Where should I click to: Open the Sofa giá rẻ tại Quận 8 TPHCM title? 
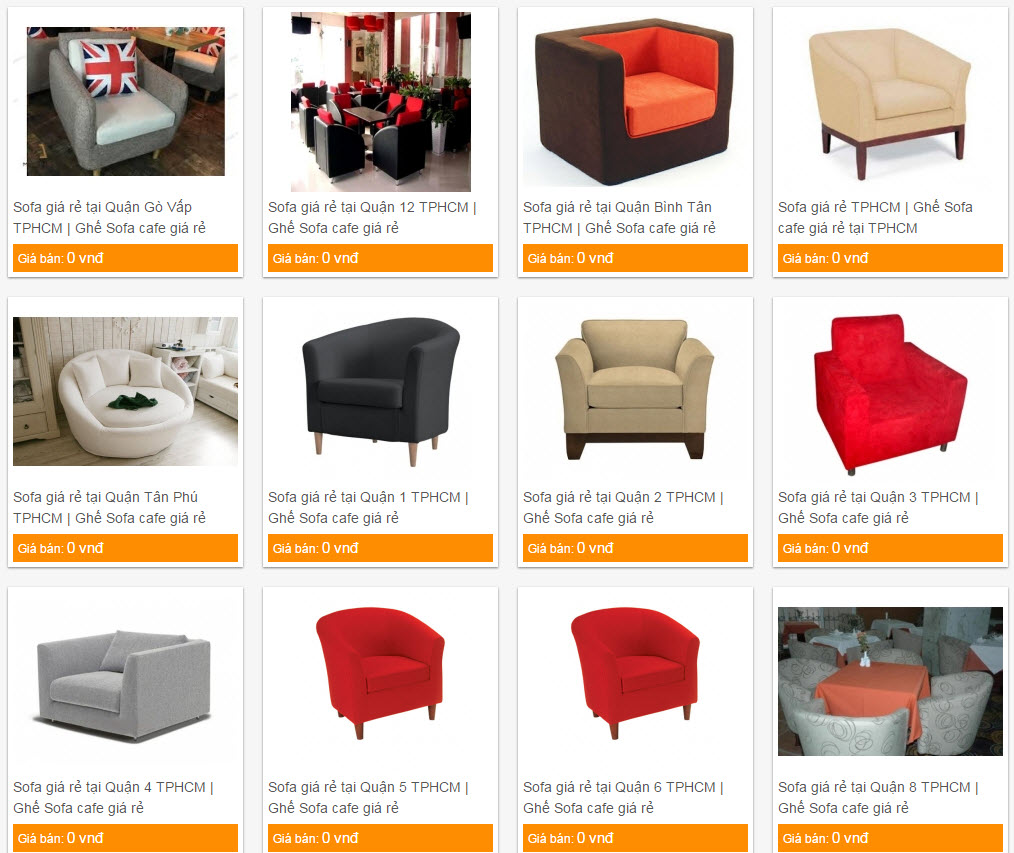[879, 797]
